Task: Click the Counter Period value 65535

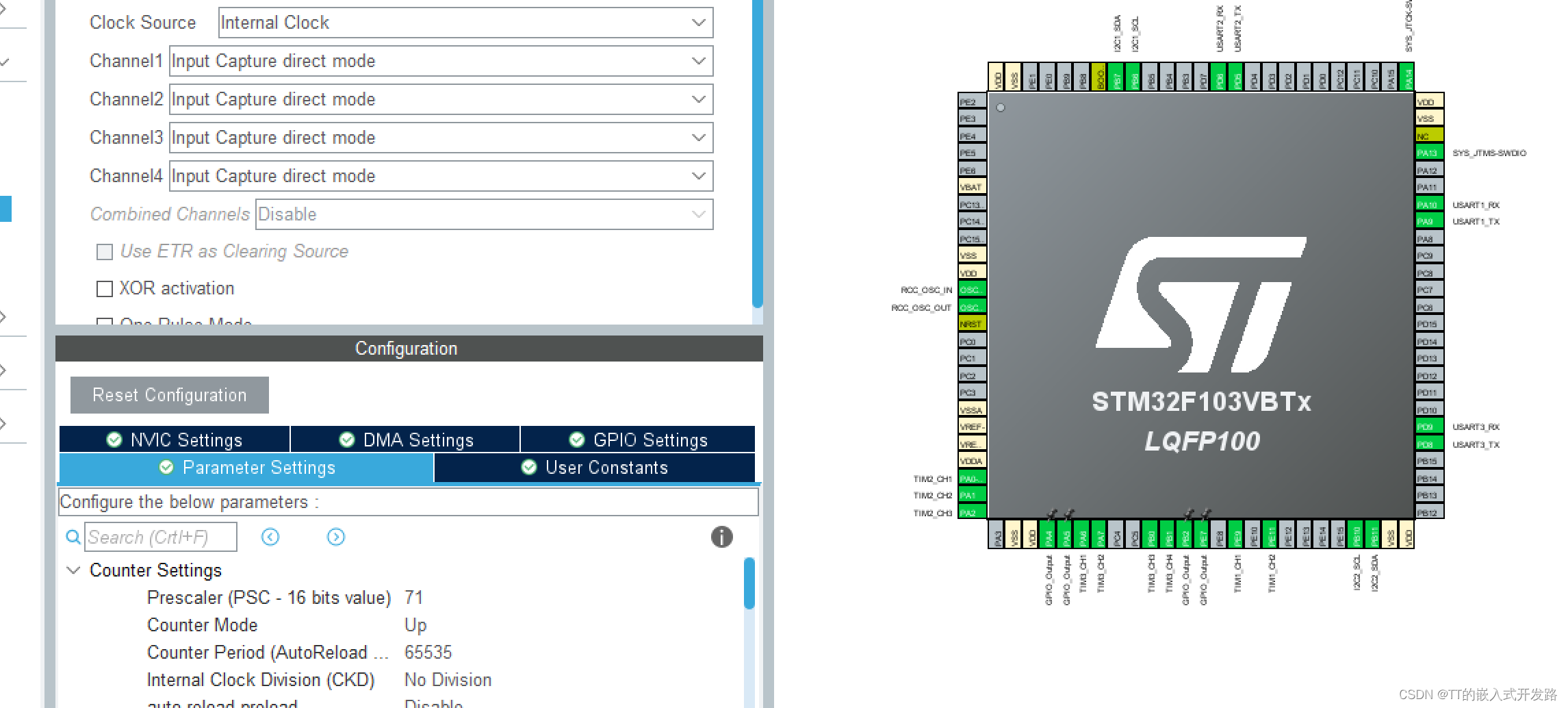Action: tap(428, 653)
